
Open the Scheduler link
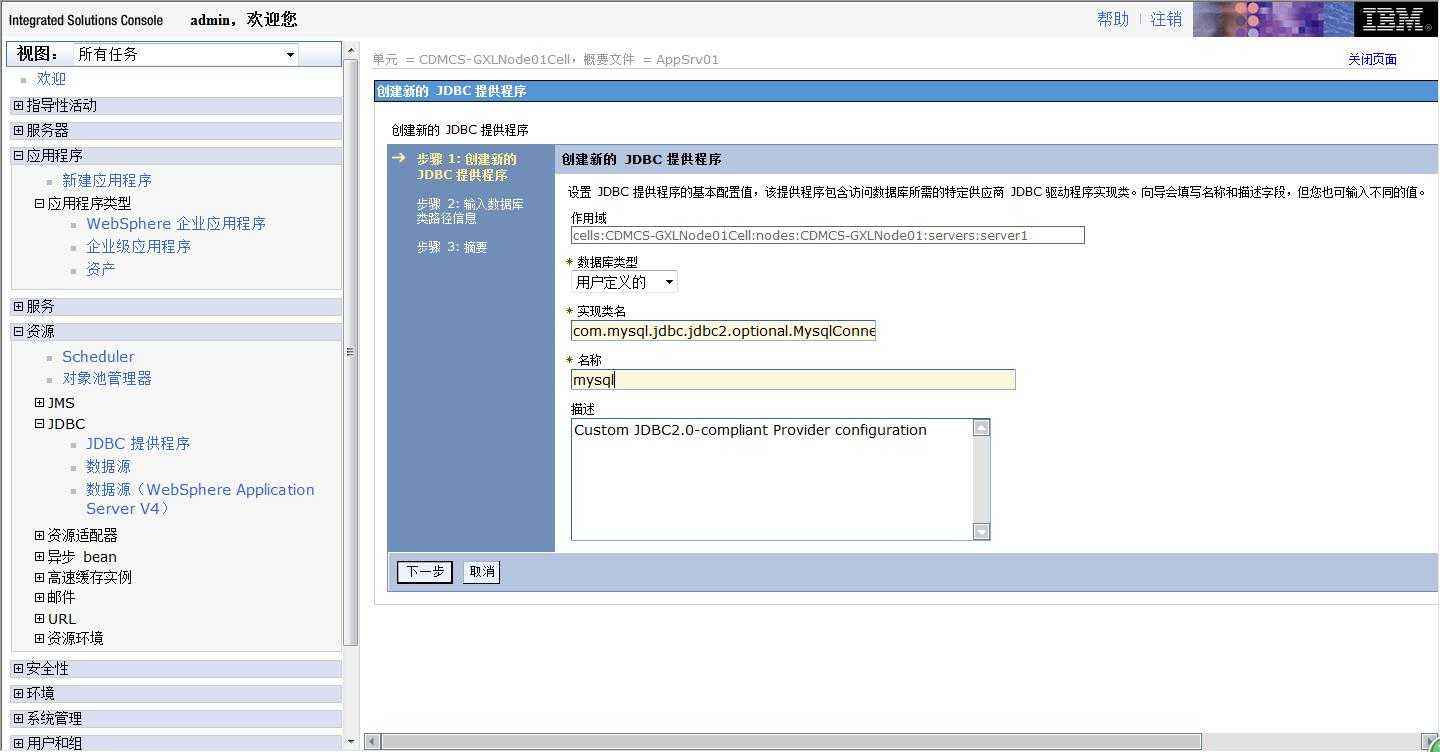point(98,357)
